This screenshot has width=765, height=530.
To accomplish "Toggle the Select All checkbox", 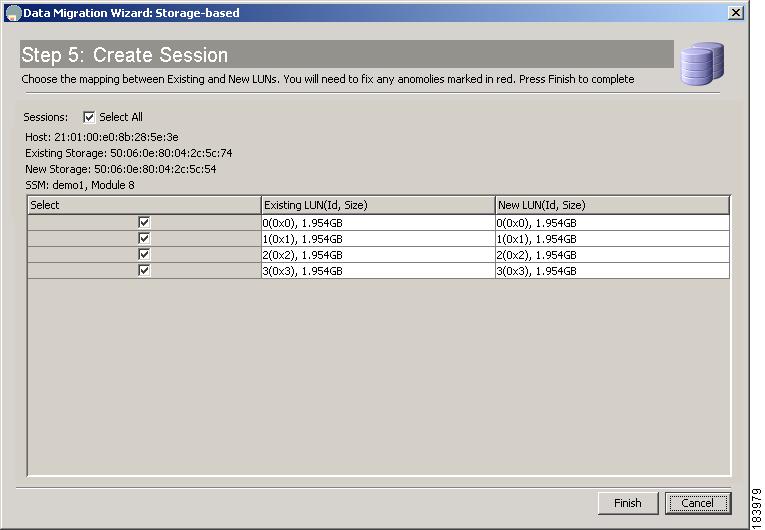I will point(89,117).
